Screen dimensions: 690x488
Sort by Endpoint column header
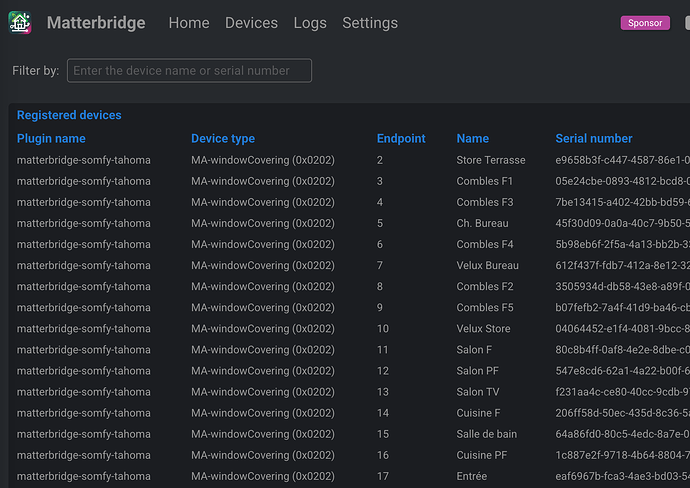pos(401,139)
